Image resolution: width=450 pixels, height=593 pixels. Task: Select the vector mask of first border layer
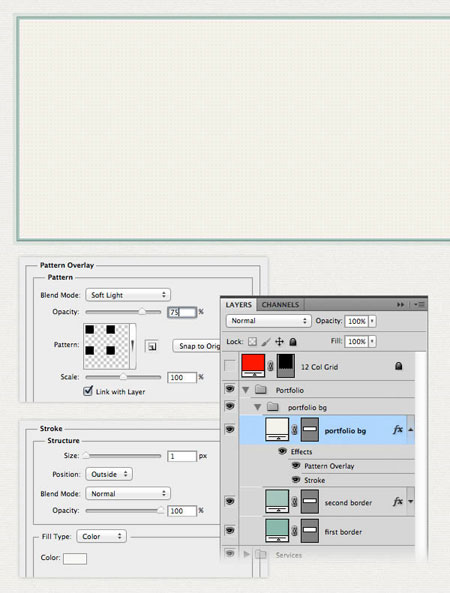[x=310, y=531]
